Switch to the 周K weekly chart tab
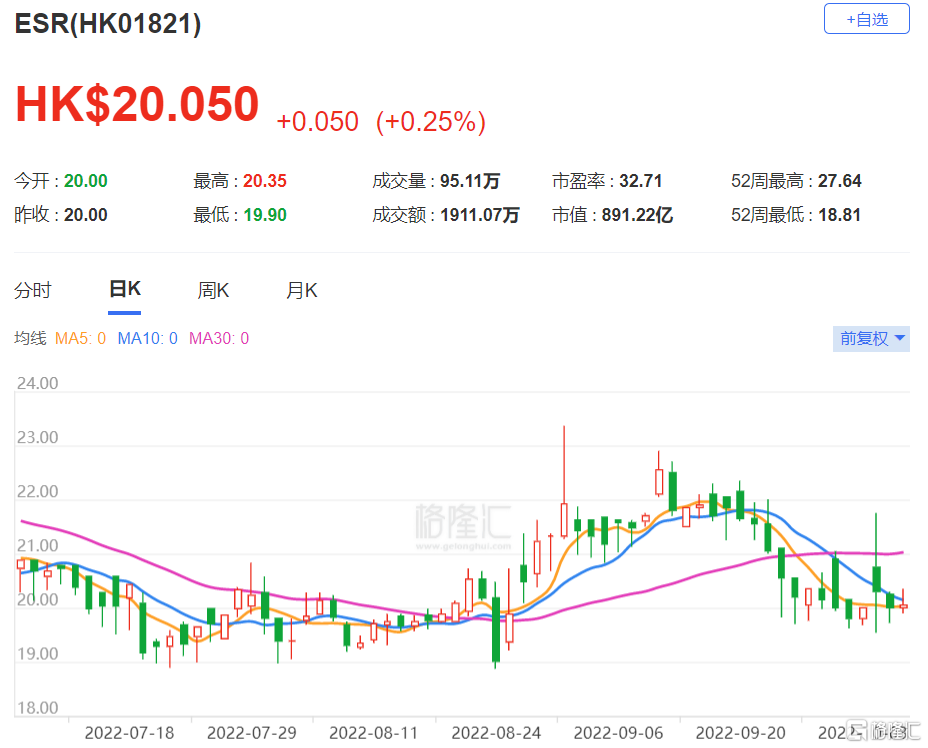 (213, 289)
